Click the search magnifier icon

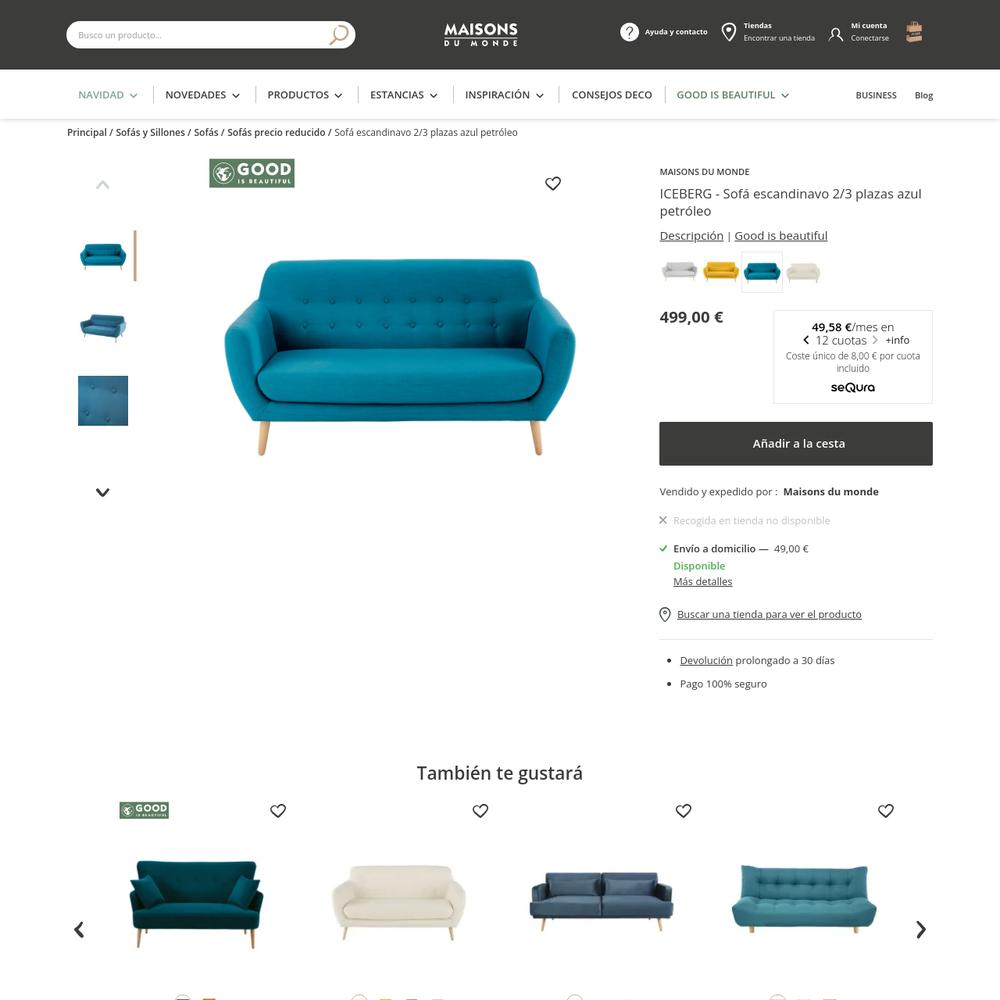click(339, 34)
